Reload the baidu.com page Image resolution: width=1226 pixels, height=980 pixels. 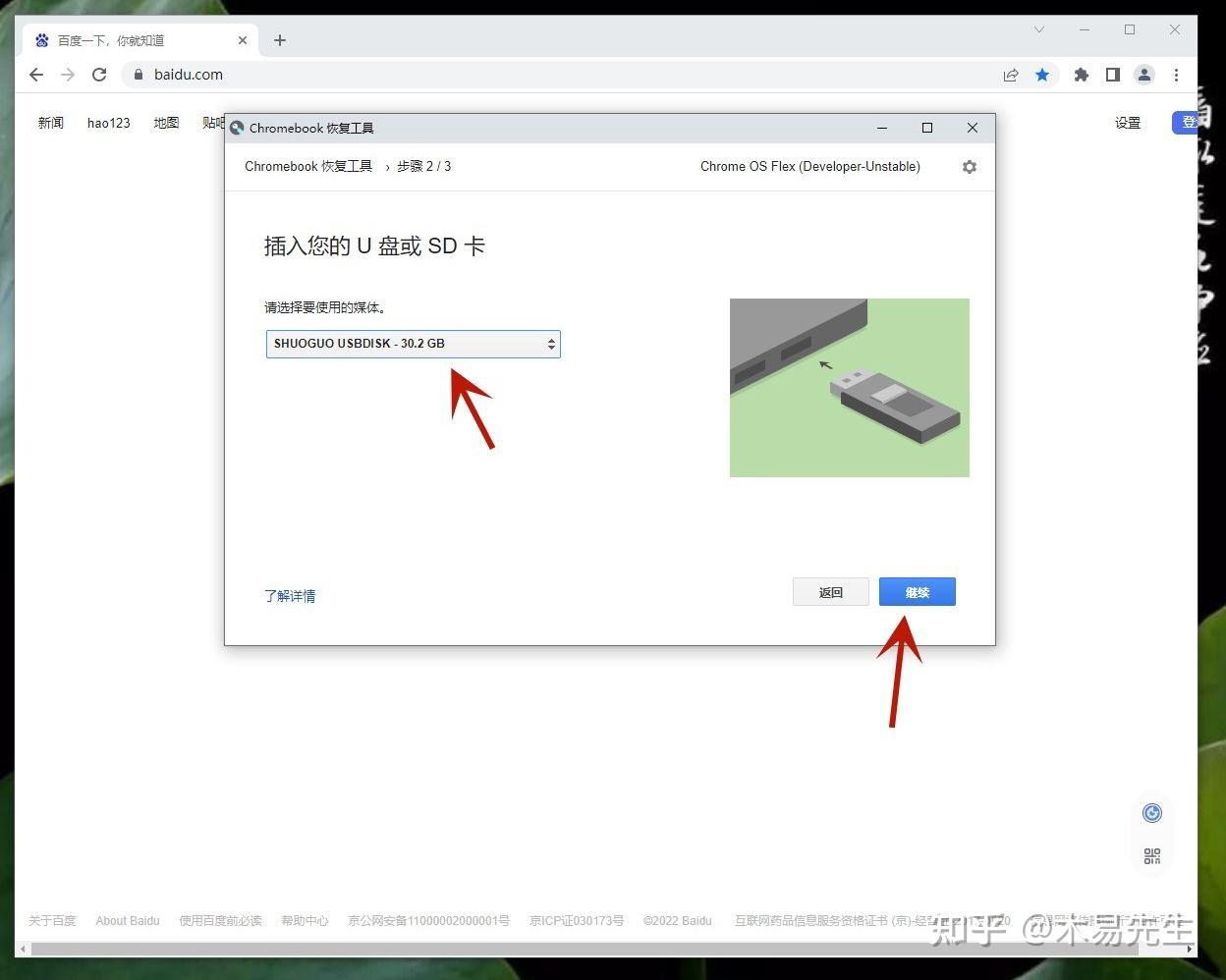point(99,75)
